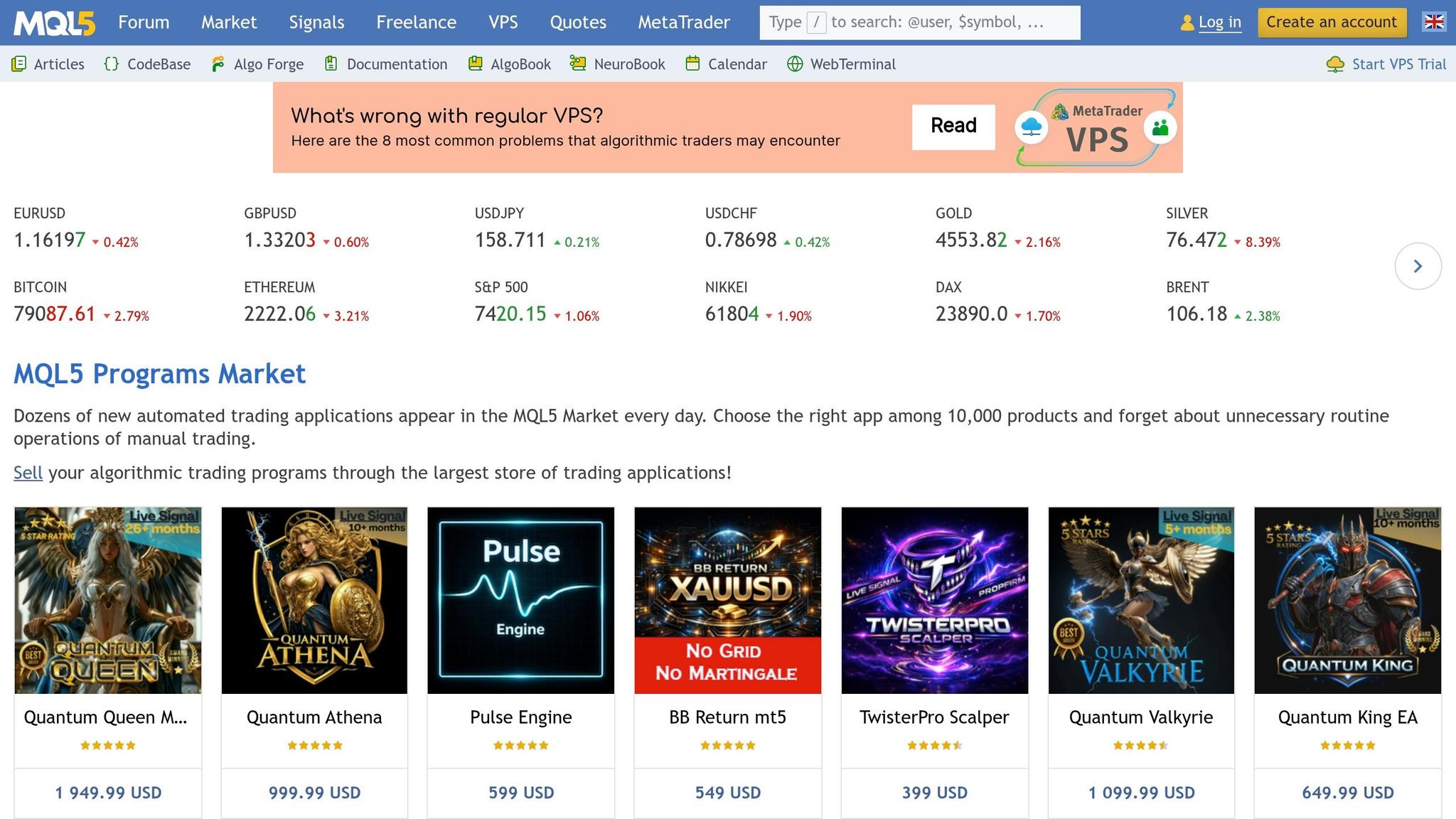Click the Pulse Engine product title
This screenshot has height=819, width=1456.
[521, 717]
